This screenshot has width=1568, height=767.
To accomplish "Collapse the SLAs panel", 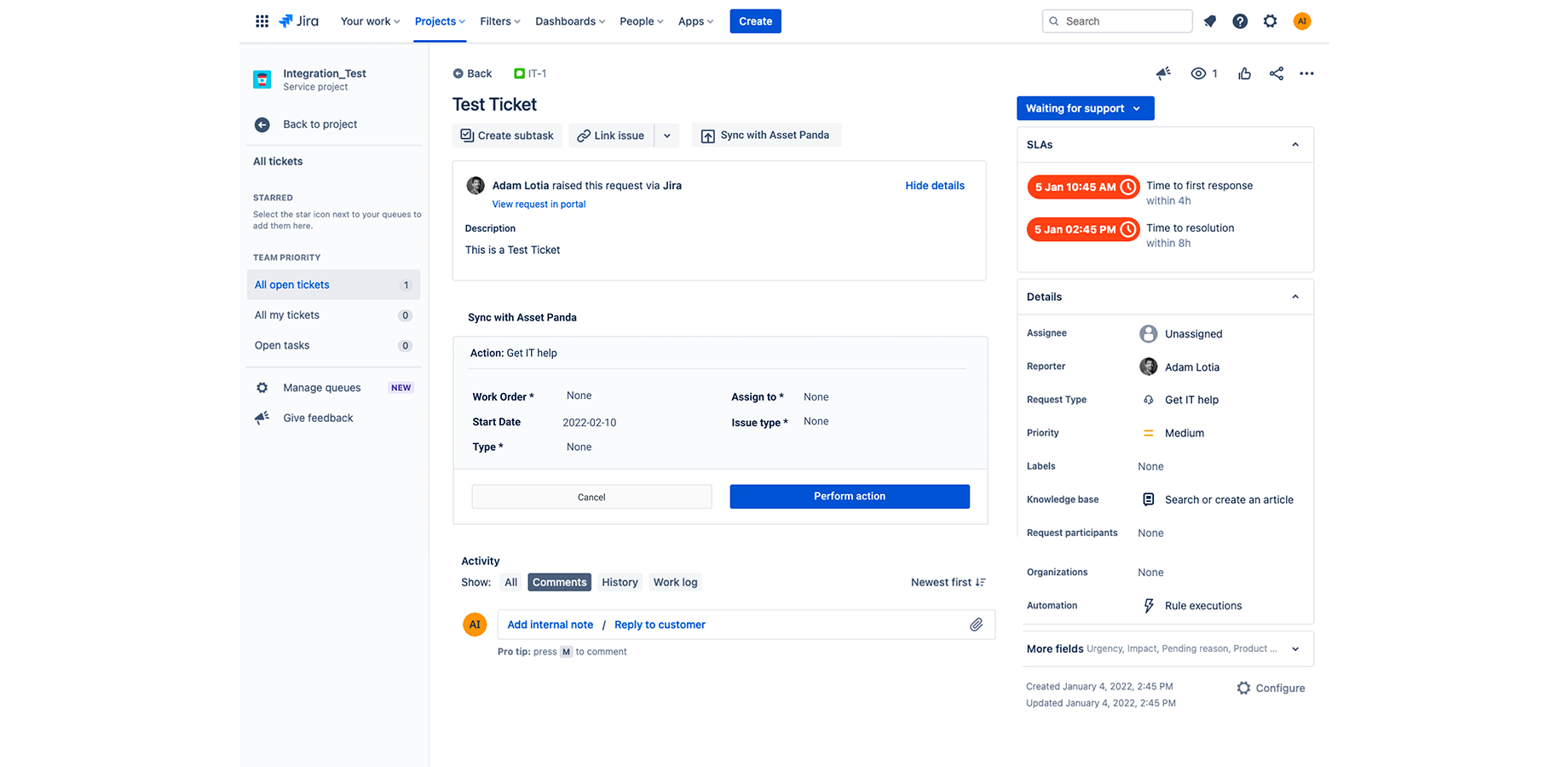I will tap(1295, 145).
